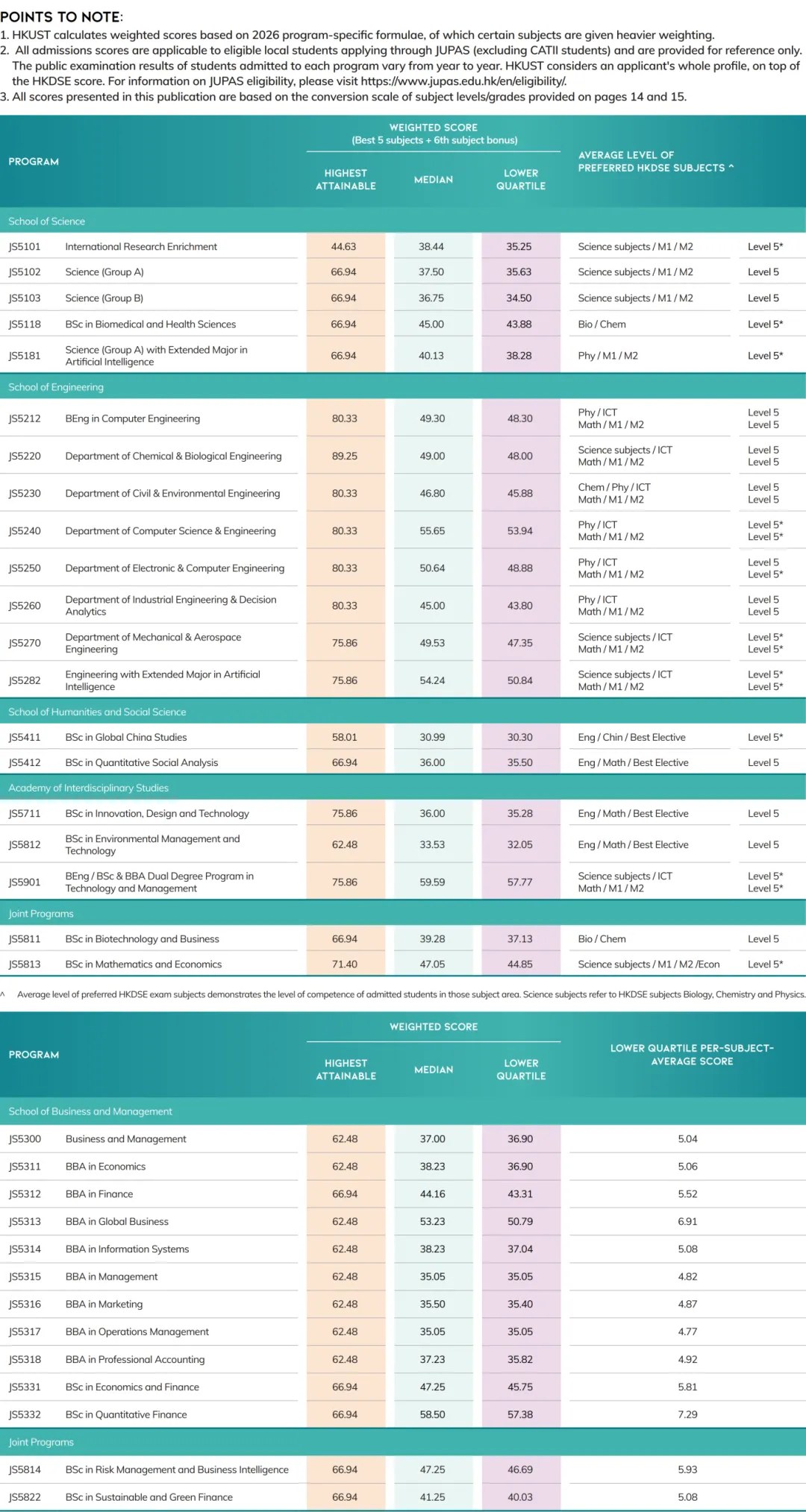Click "BSc in Quantitative Finance"
This screenshot has width=806, height=1512.
pos(126,1415)
